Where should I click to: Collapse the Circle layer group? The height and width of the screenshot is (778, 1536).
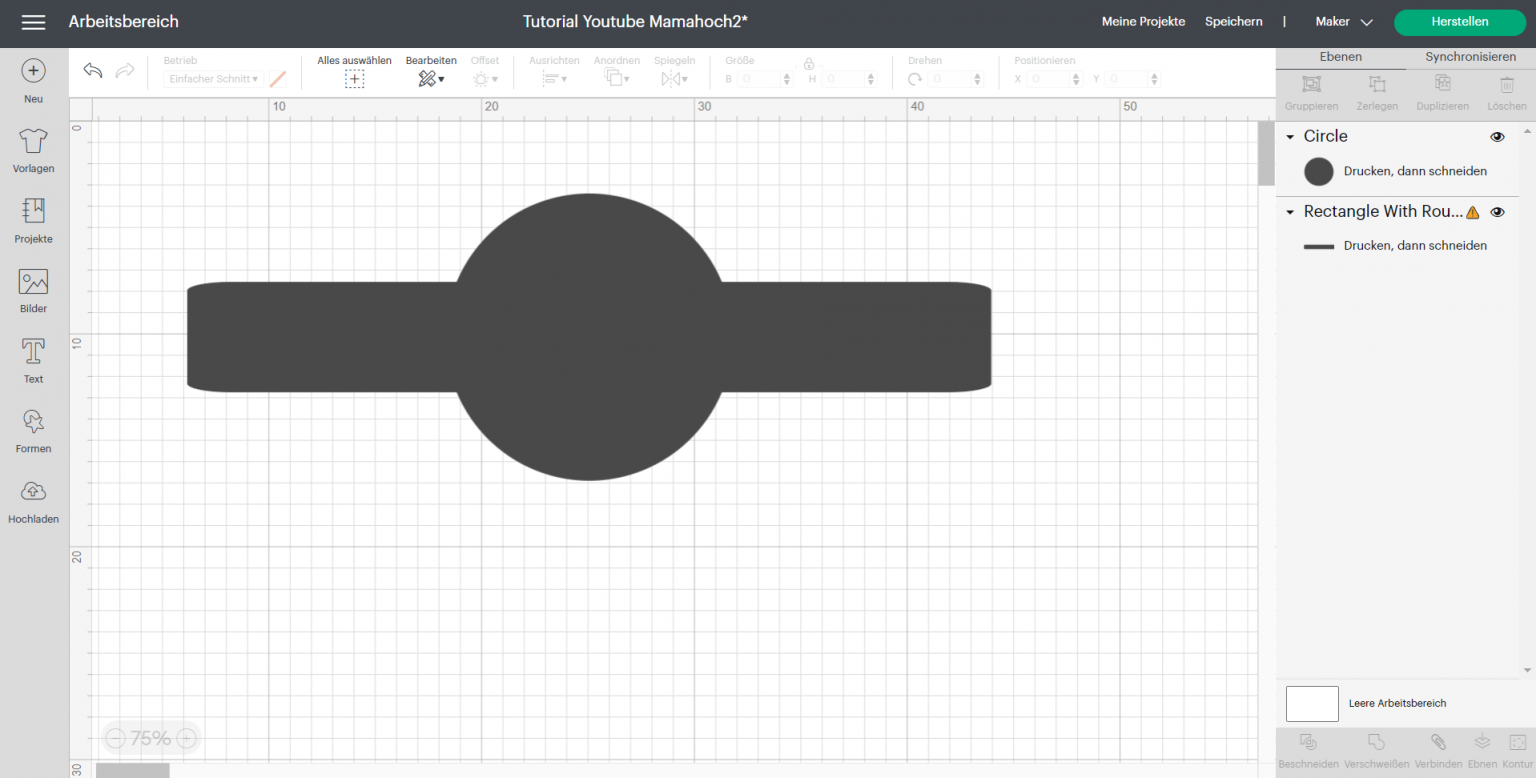(1290, 137)
